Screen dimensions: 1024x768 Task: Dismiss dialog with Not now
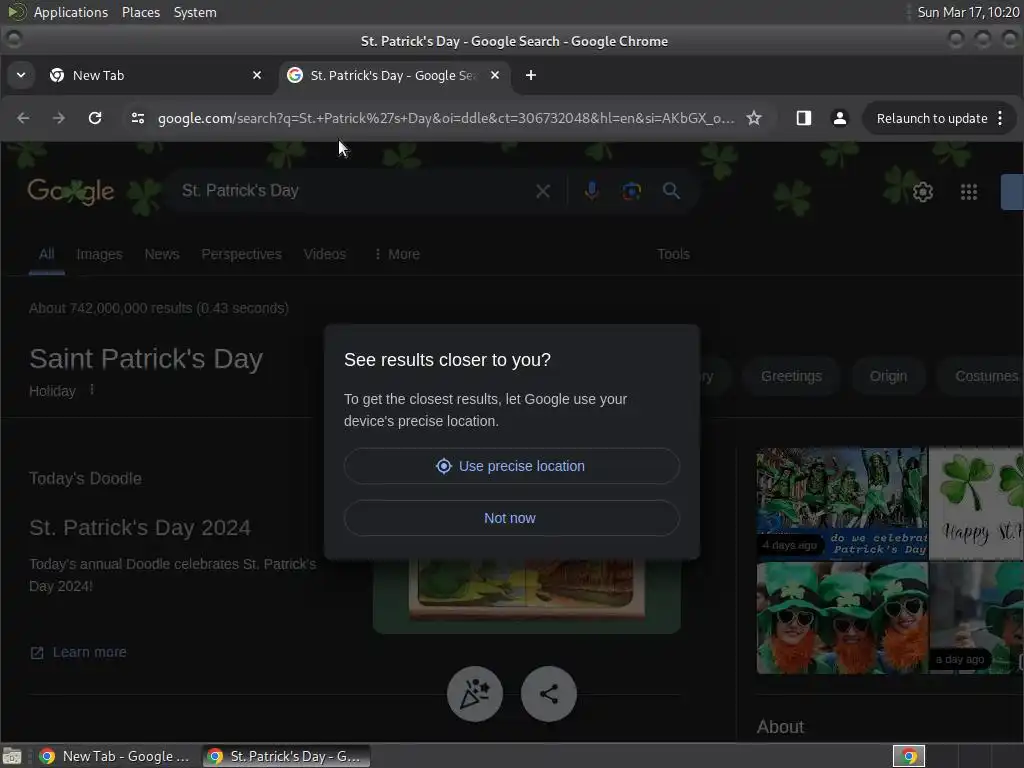click(511, 519)
